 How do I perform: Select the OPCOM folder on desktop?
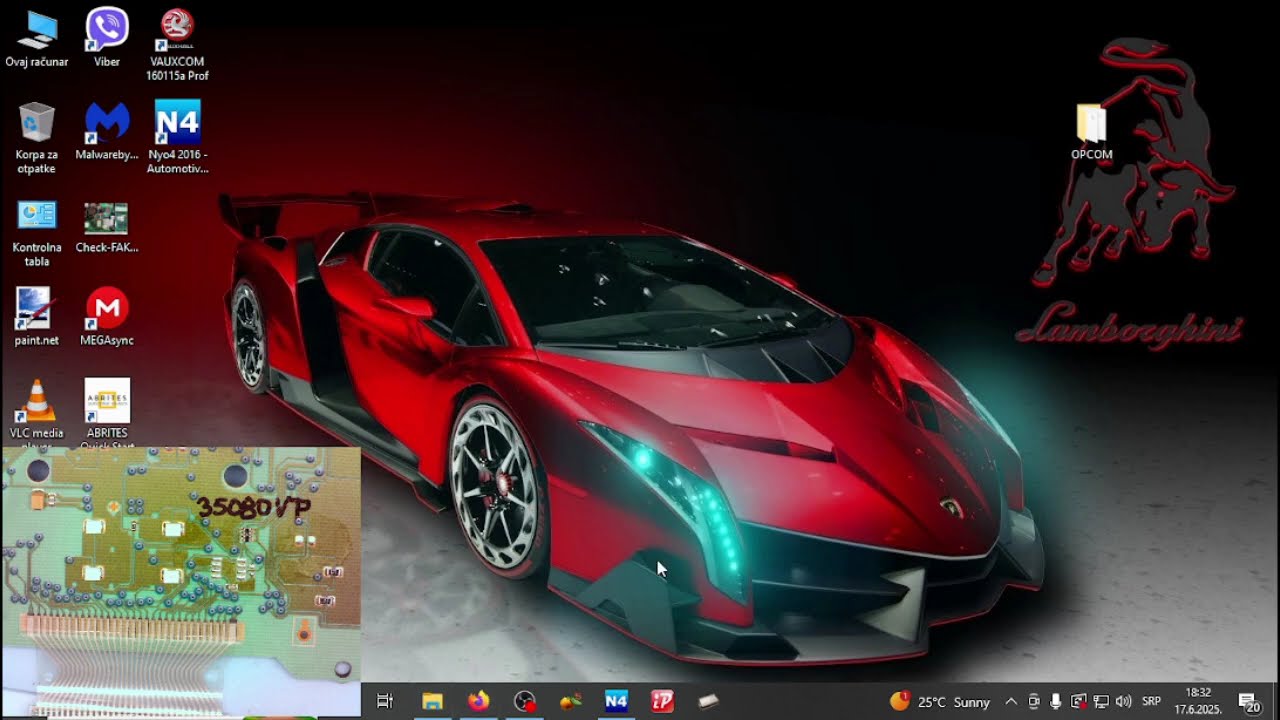click(1092, 131)
